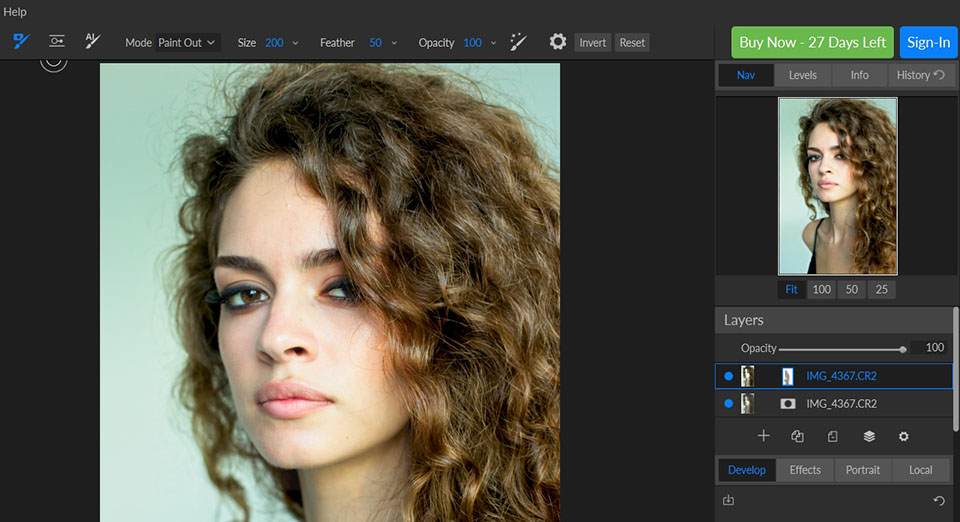Select the masking brush tool
The image size is (960, 522).
pyautogui.click(x=21, y=41)
